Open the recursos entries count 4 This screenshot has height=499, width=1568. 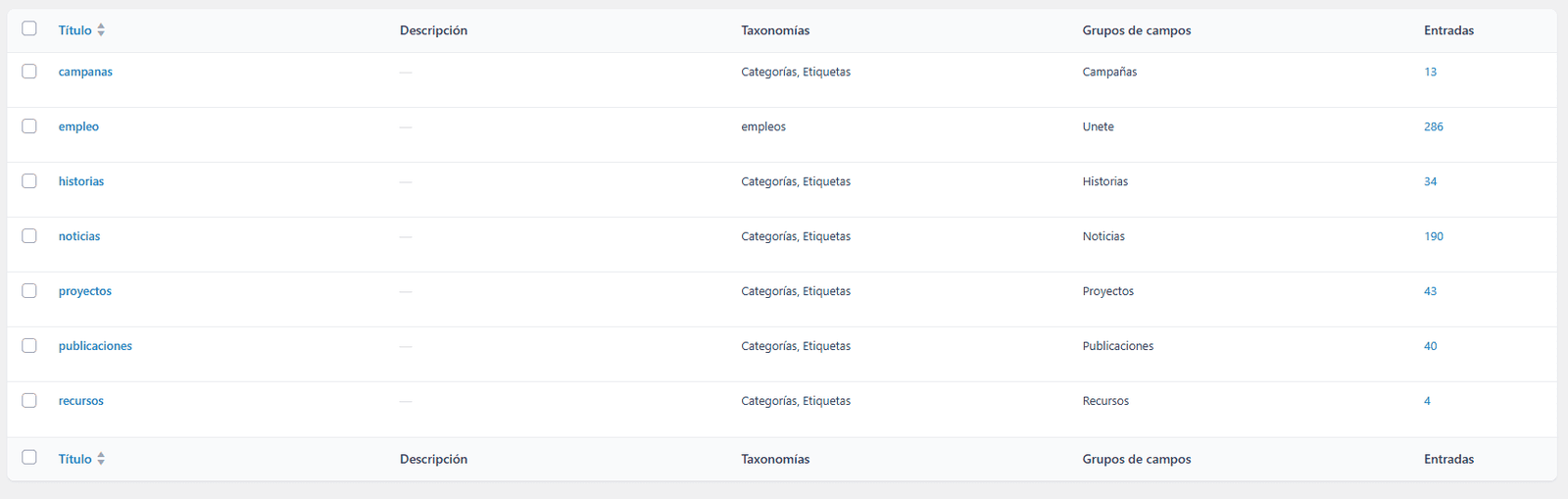pyautogui.click(x=1427, y=401)
